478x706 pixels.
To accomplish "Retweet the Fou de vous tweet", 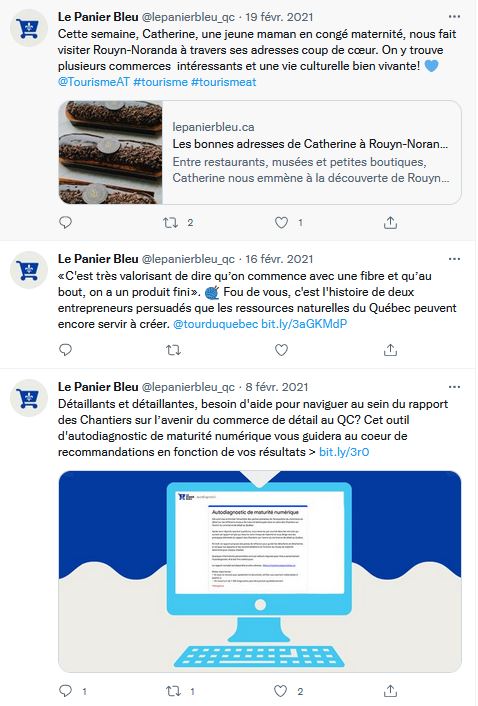I will coord(173,350).
